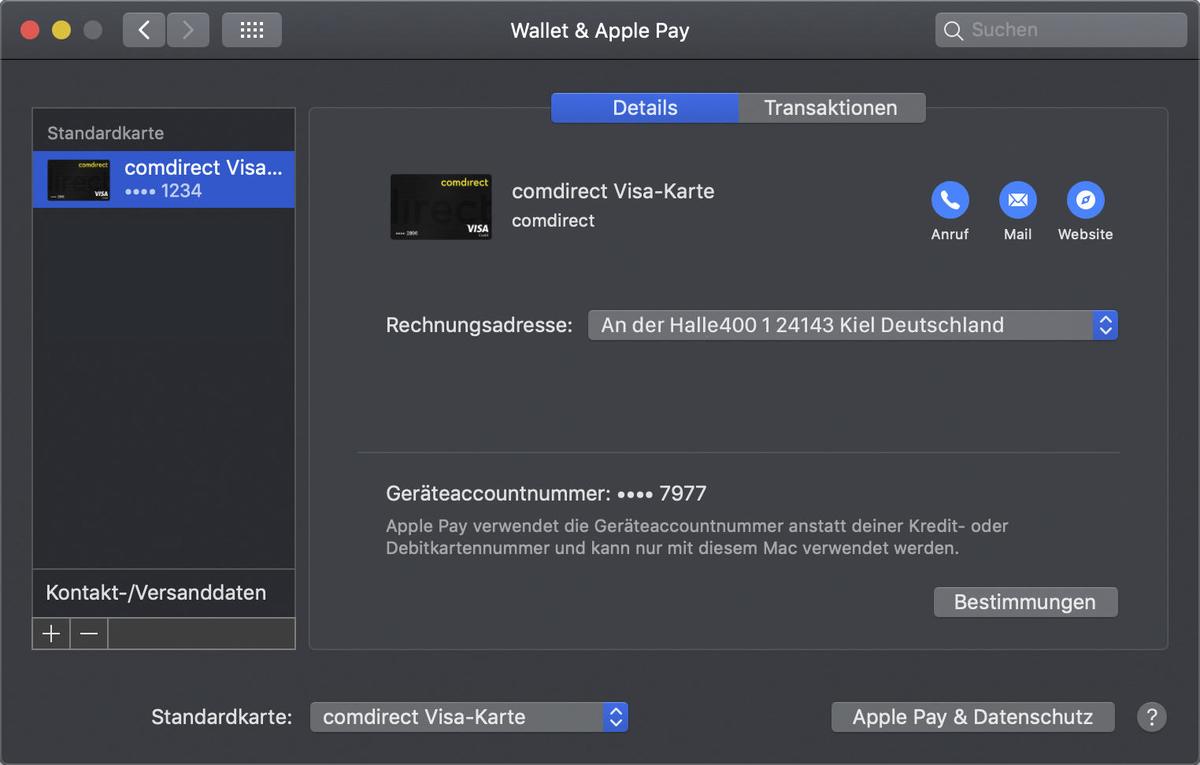Click the comdirect Visa-Karte title text
Image resolution: width=1200 pixels, height=765 pixels.
coord(613,191)
